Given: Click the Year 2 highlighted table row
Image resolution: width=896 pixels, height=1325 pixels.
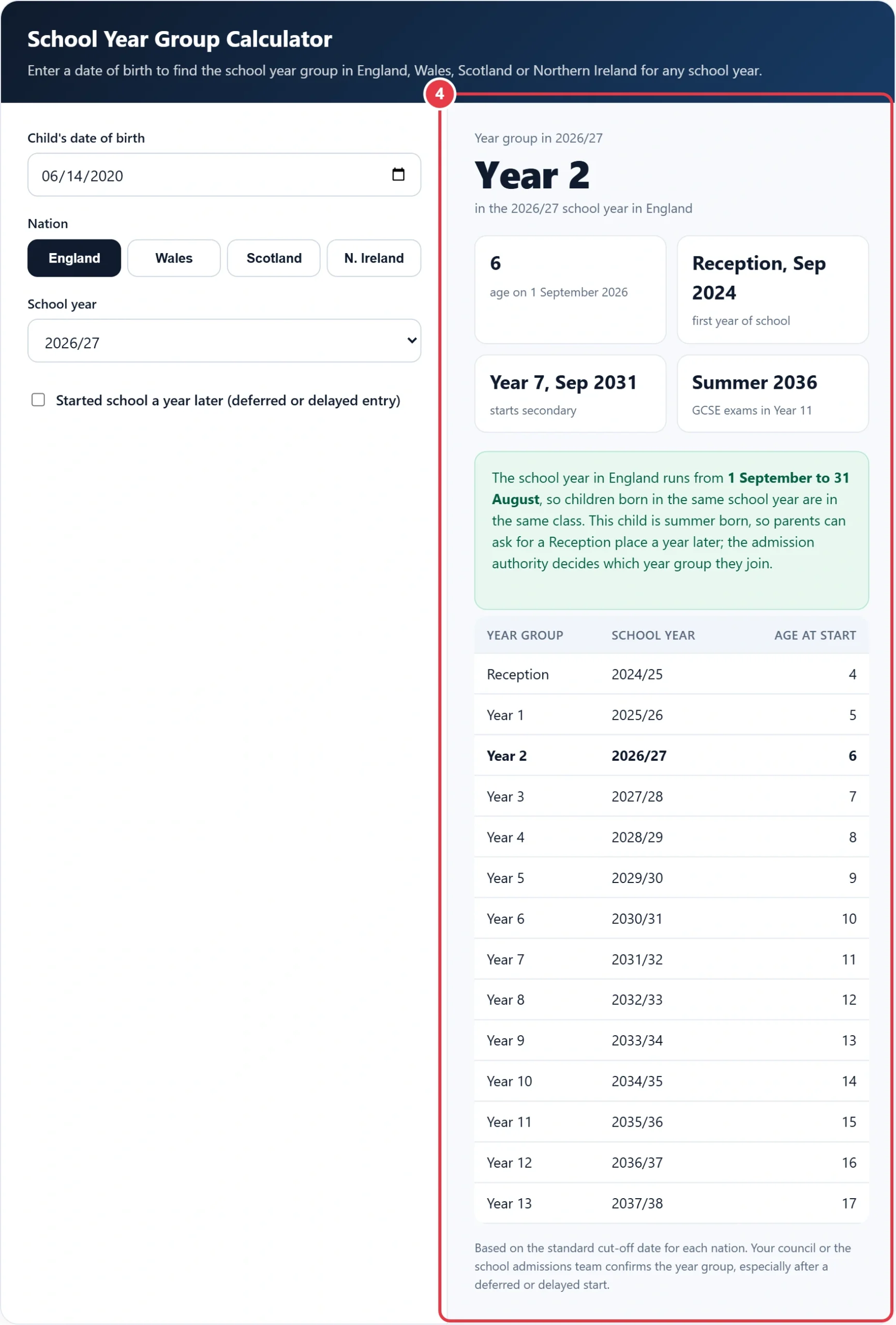Looking at the screenshot, I should [x=671, y=756].
